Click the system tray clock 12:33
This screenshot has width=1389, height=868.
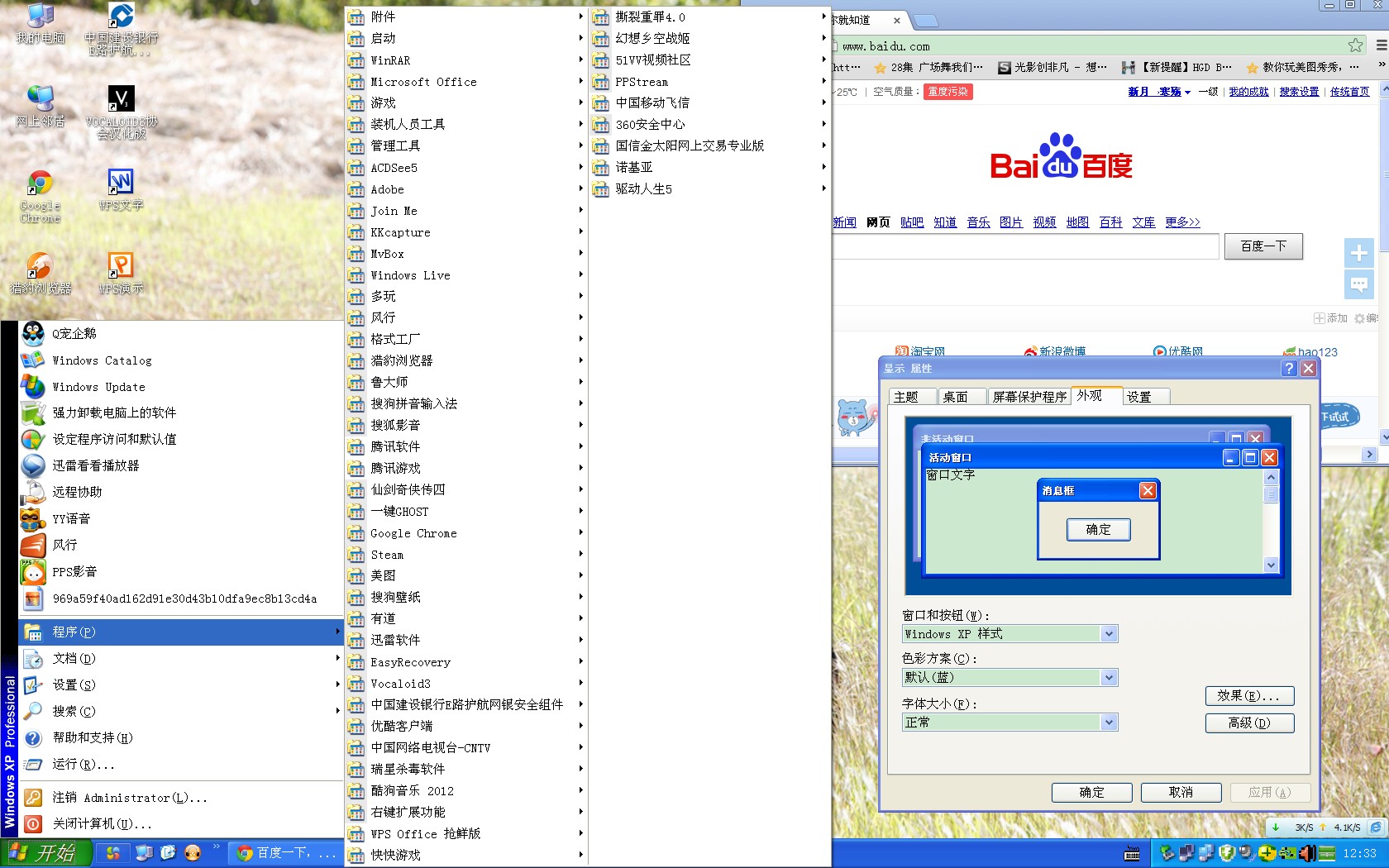click(x=1359, y=853)
